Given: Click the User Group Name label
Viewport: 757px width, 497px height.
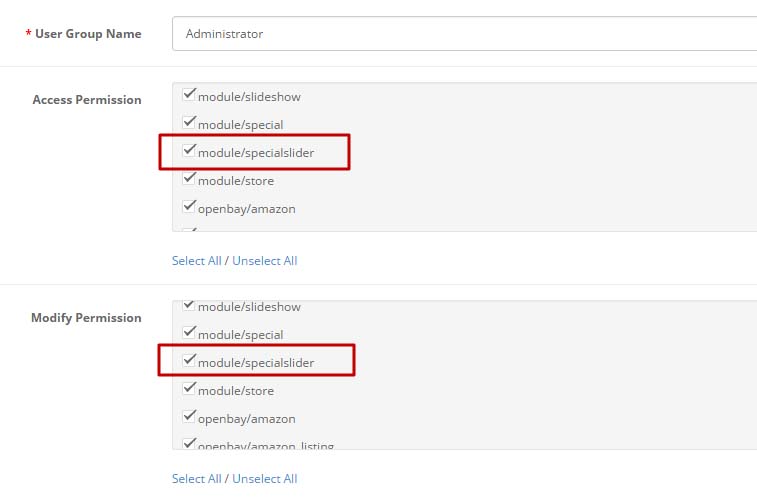Looking at the screenshot, I should coord(88,34).
